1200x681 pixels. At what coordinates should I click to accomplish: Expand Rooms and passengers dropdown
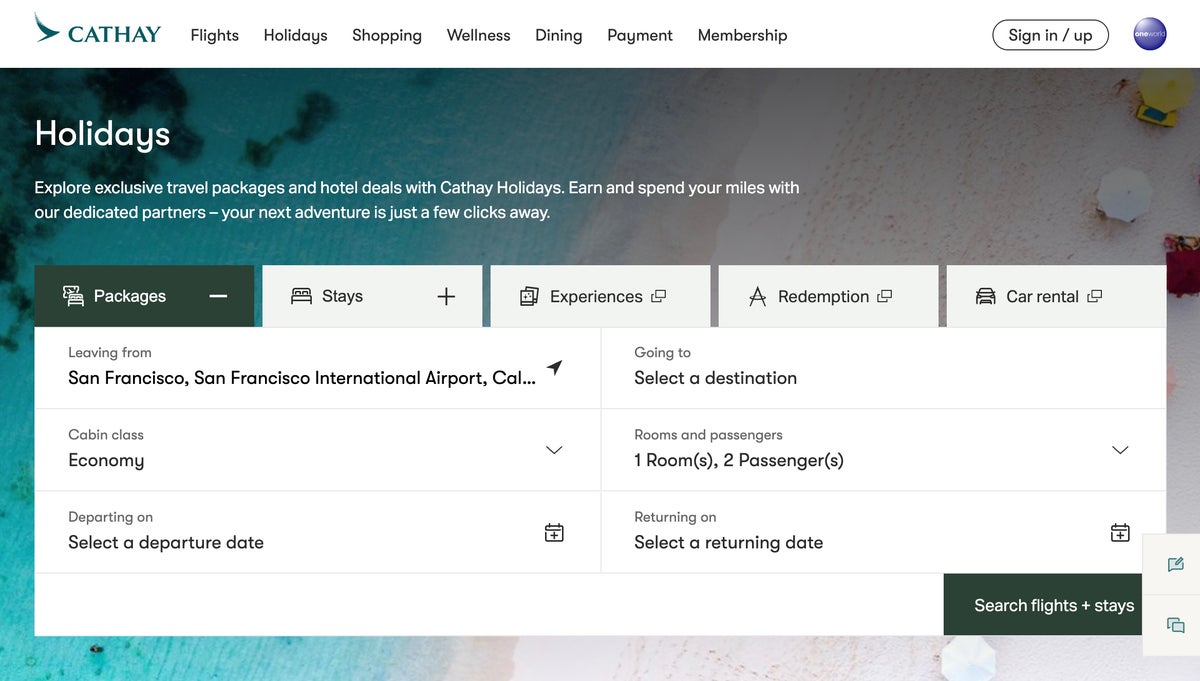point(1120,450)
